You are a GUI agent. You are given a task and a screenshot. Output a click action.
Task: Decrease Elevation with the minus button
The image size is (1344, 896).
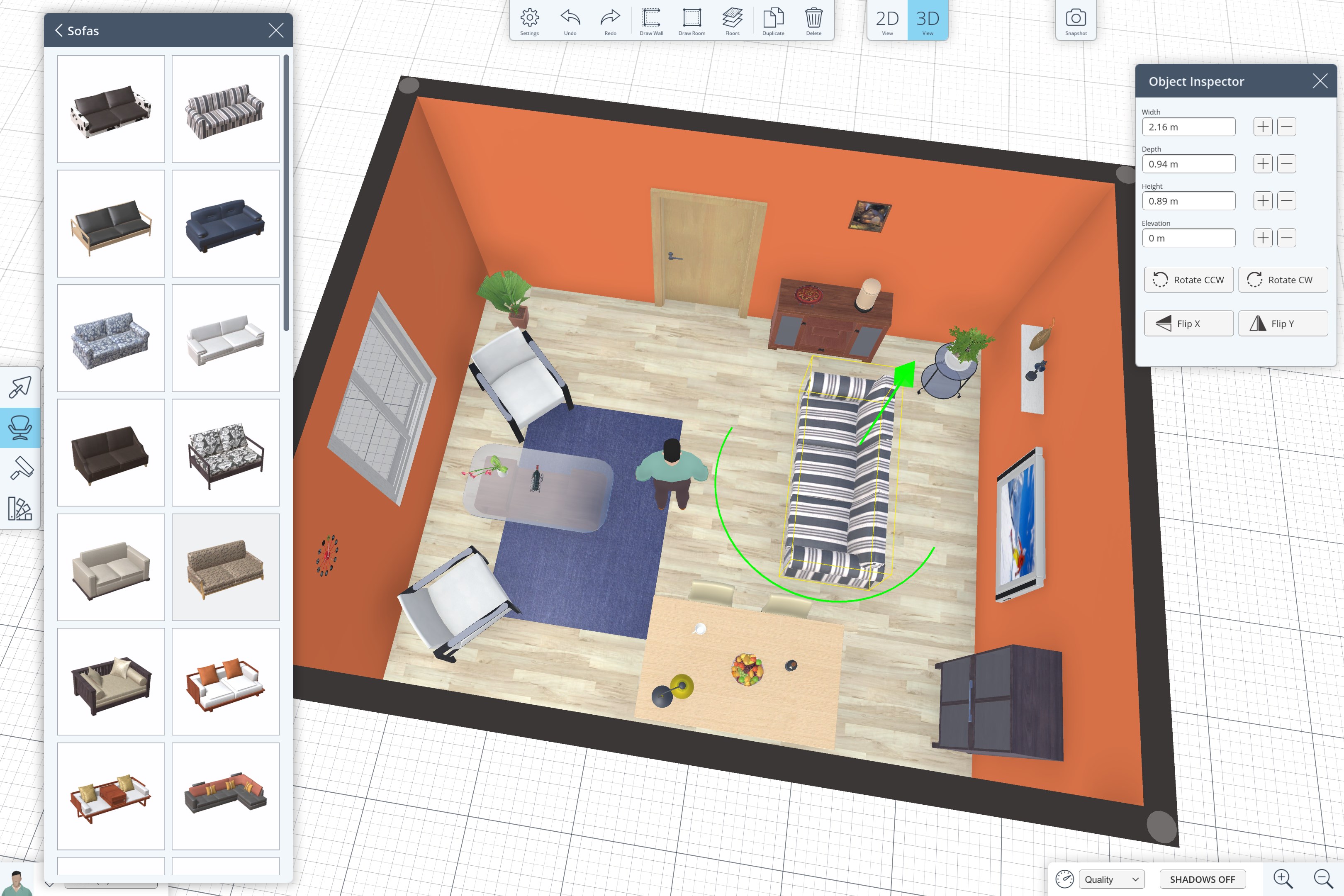[x=1287, y=238]
